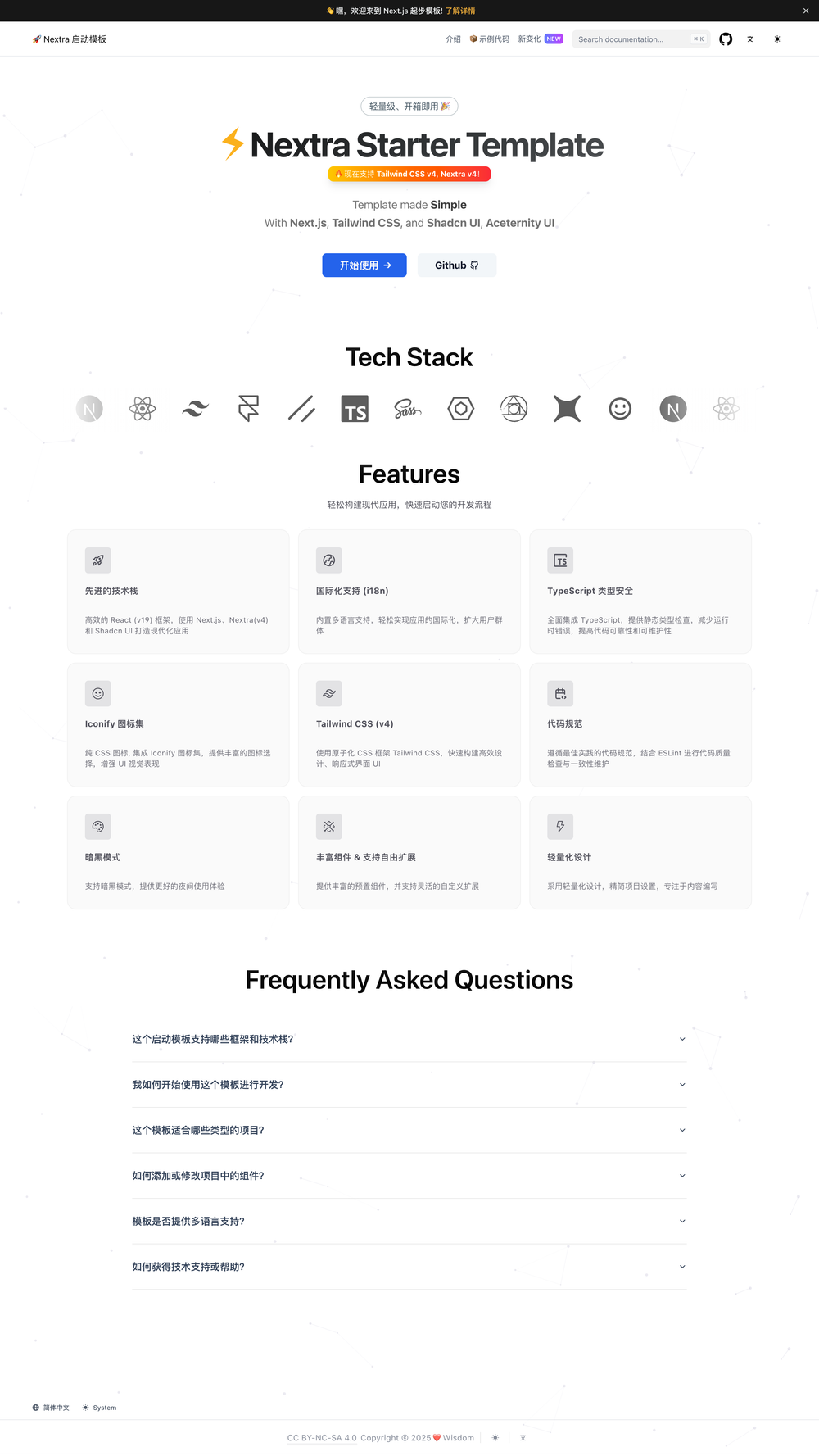Expand FAQ 模板是否提供多语言支持?

409,1221
